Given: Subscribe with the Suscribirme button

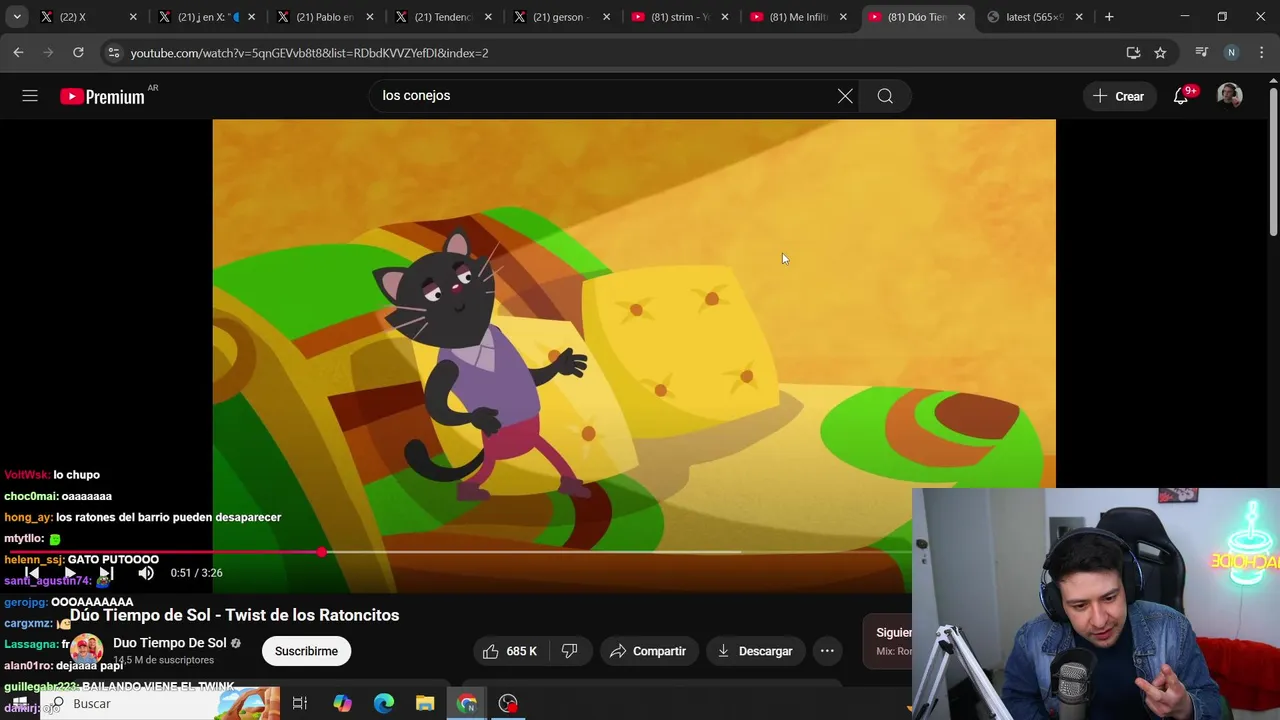Looking at the screenshot, I should (306, 651).
